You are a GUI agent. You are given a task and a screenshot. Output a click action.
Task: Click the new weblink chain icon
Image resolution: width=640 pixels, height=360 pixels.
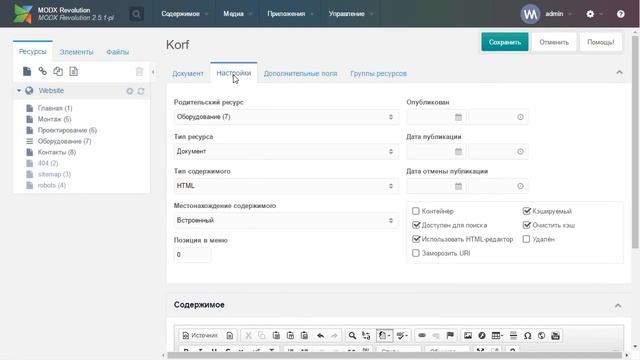coord(42,71)
